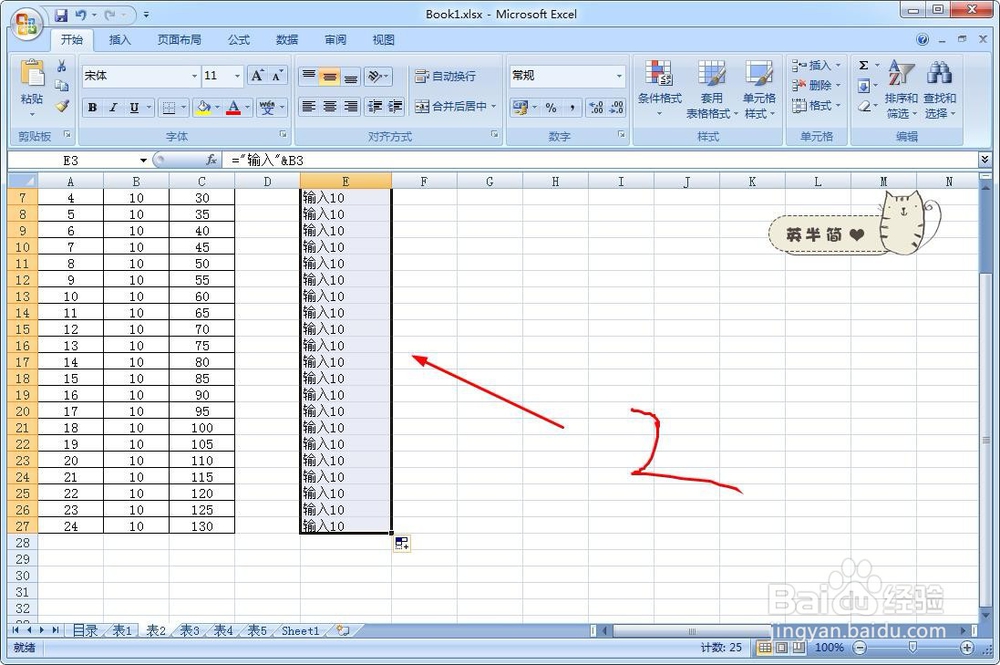1000x665 pixels.
Task: Switch to the 公式 ribbon tab
Action: coord(239,40)
